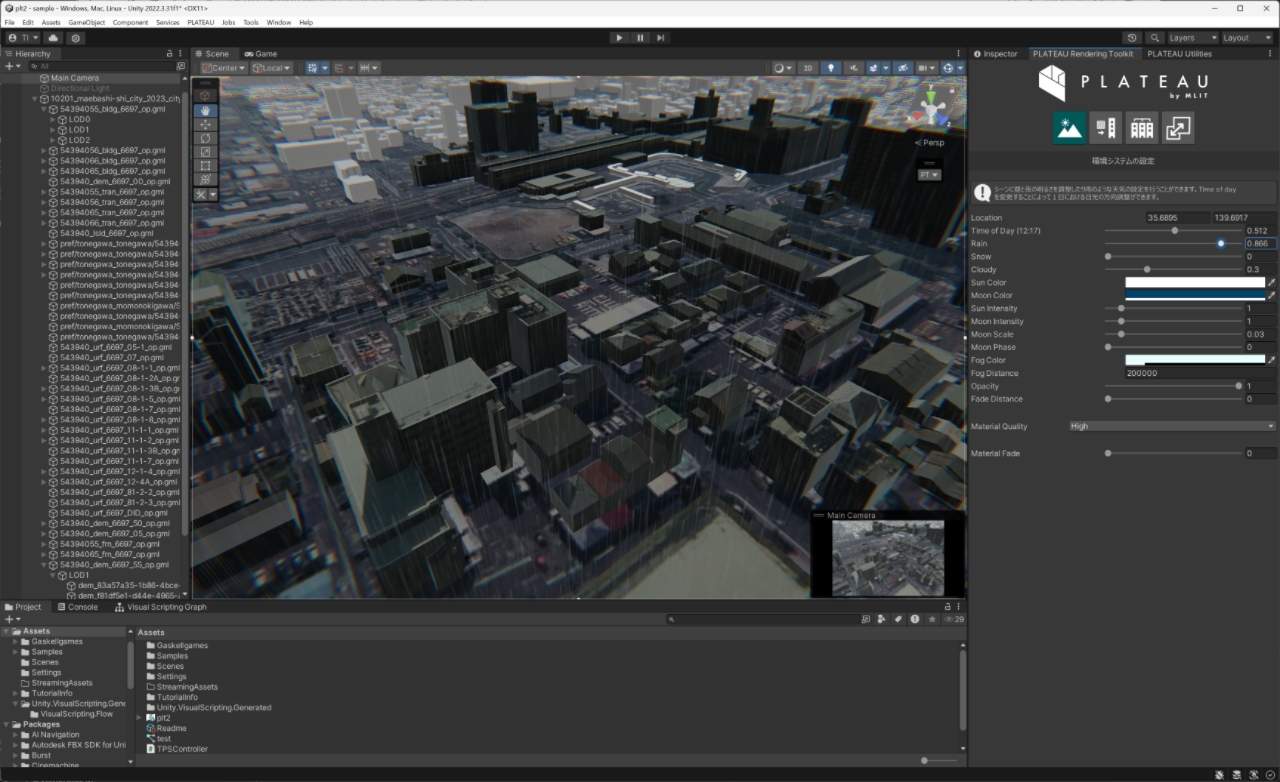Select the Rotate tool in scene overlay

(x=205, y=138)
